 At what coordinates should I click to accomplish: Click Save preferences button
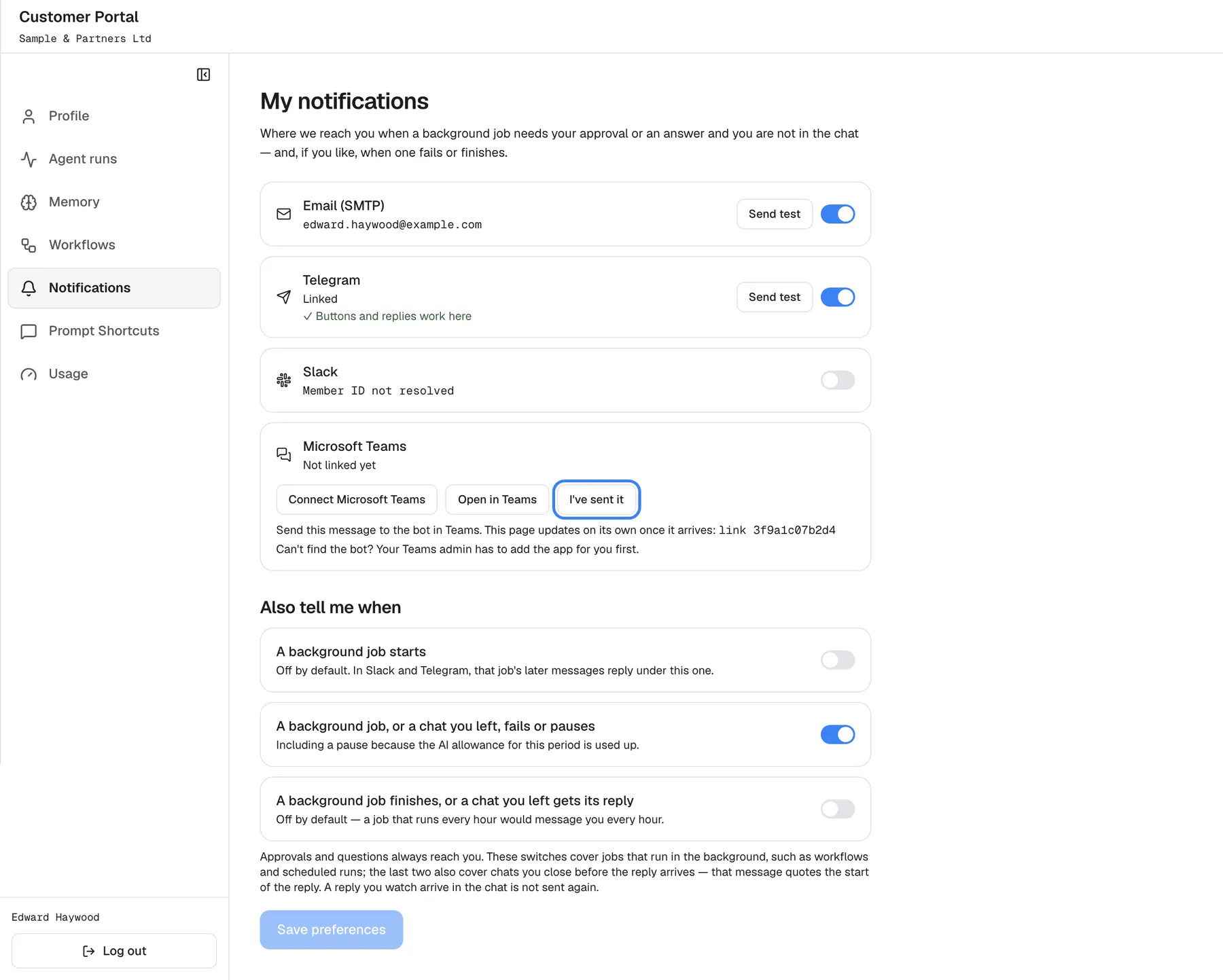(x=332, y=930)
